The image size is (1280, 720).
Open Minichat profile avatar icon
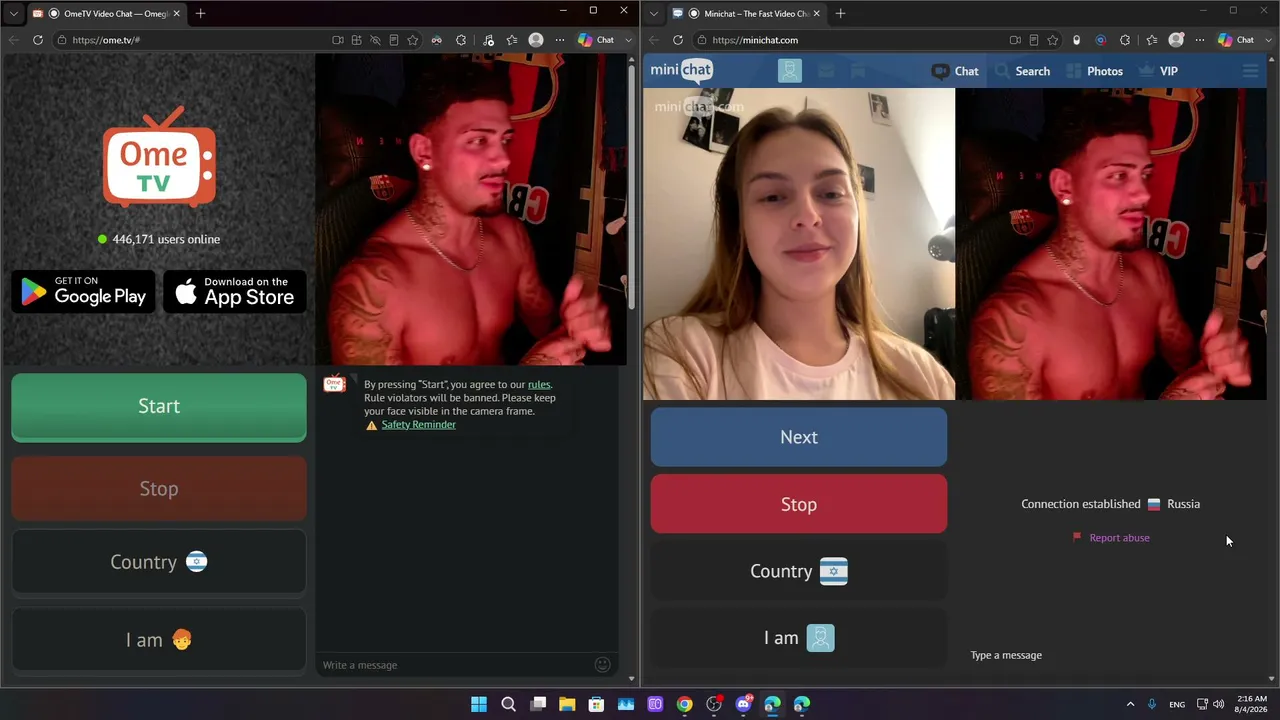click(x=790, y=71)
